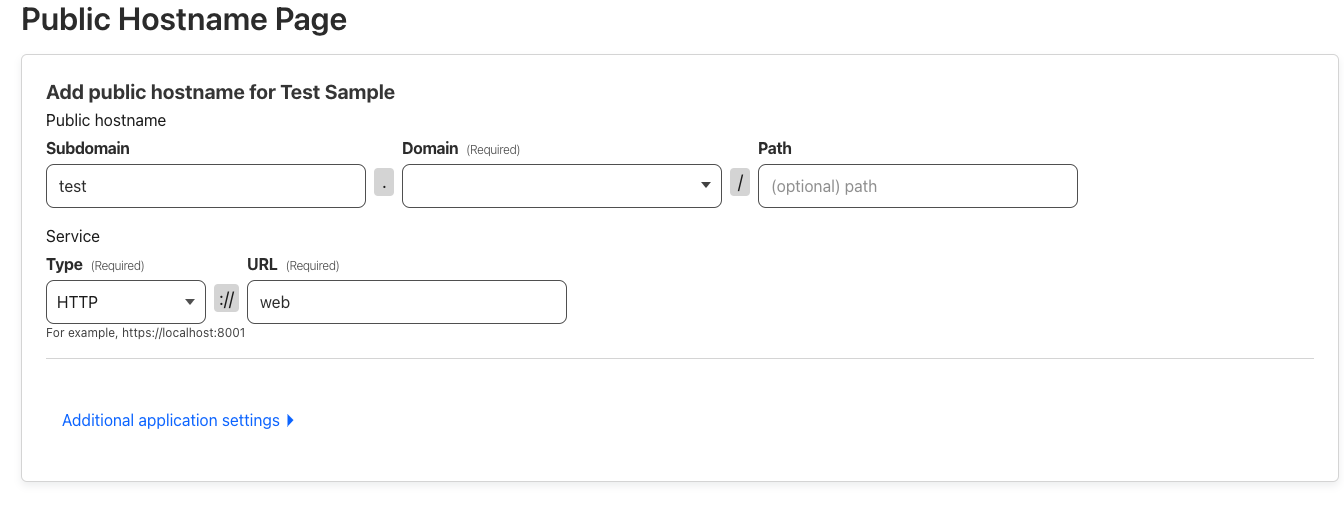The height and width of the screenshot is (505, 1344).
Task: Focus the optional Path input field
Action: point(918,186)
